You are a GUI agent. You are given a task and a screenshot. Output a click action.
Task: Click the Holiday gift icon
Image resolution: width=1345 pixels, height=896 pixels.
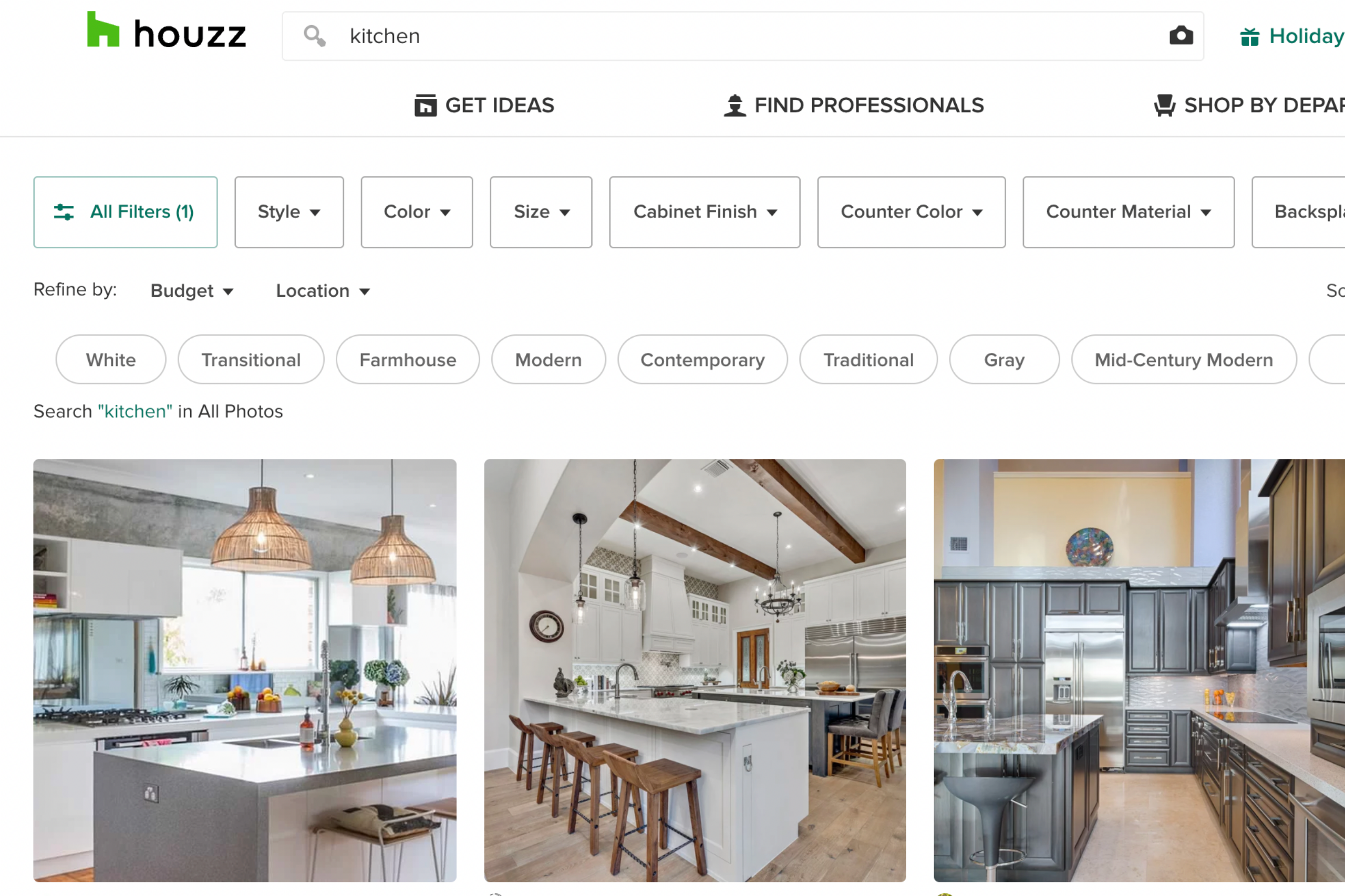1249,37
